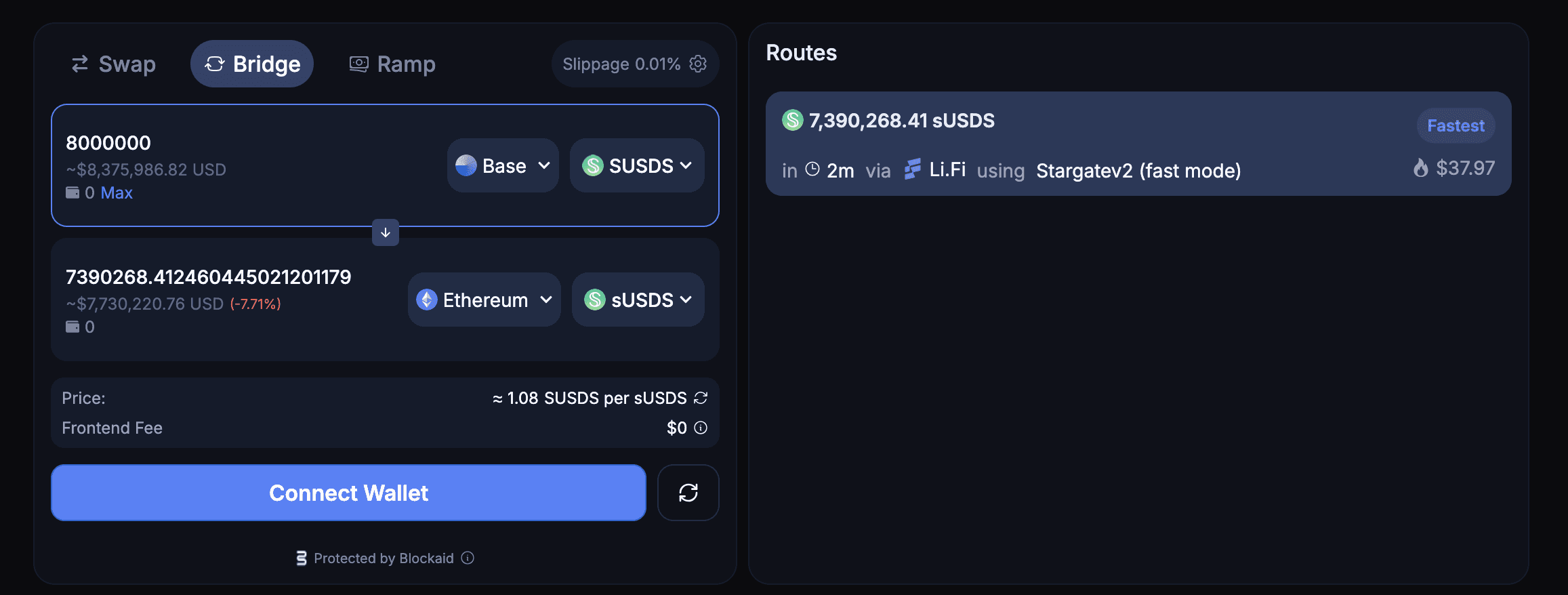Click the Max balance link
The height and width of the screenshot is (595, 1568).
pos(117,192)
